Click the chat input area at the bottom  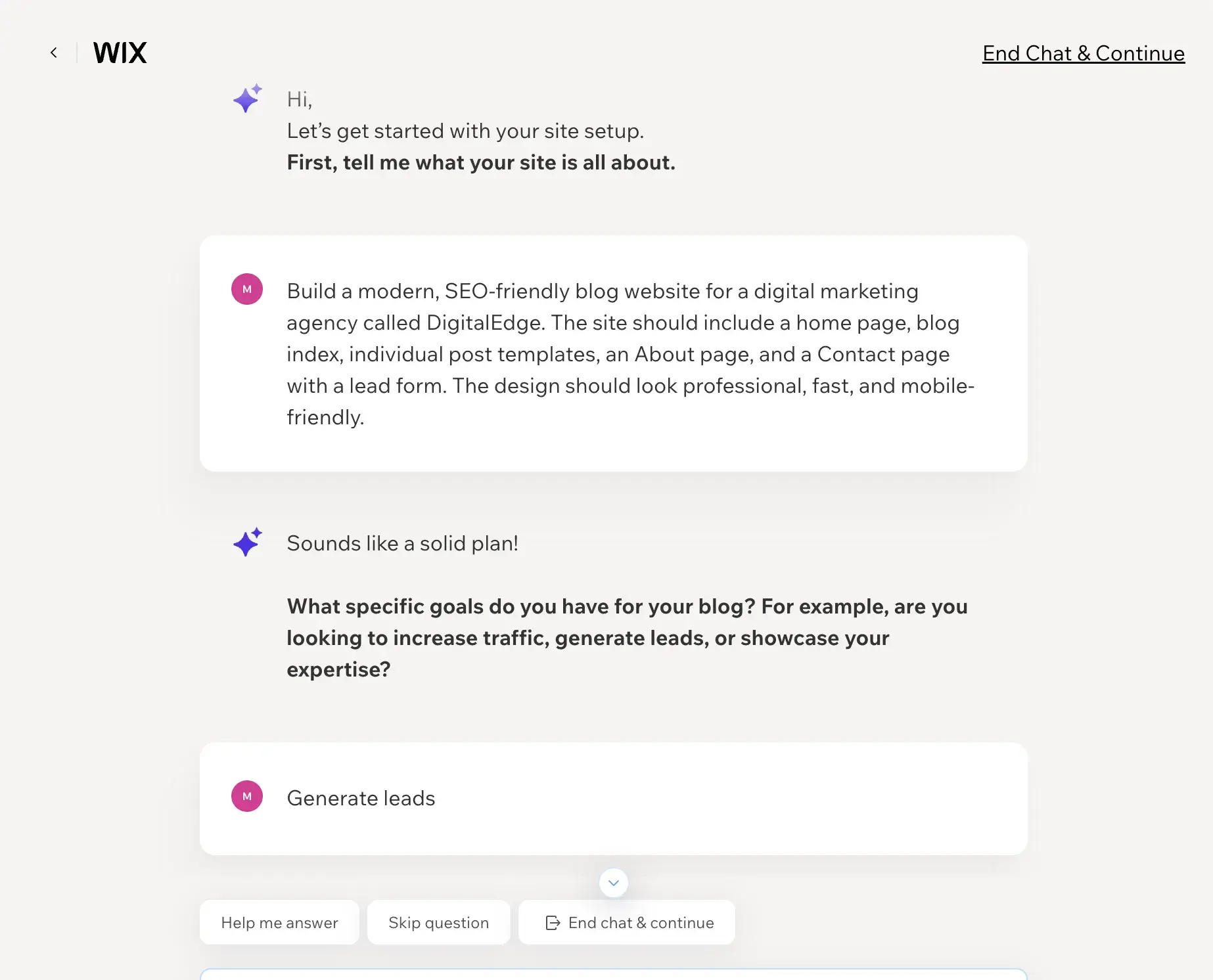click(613, 974)
